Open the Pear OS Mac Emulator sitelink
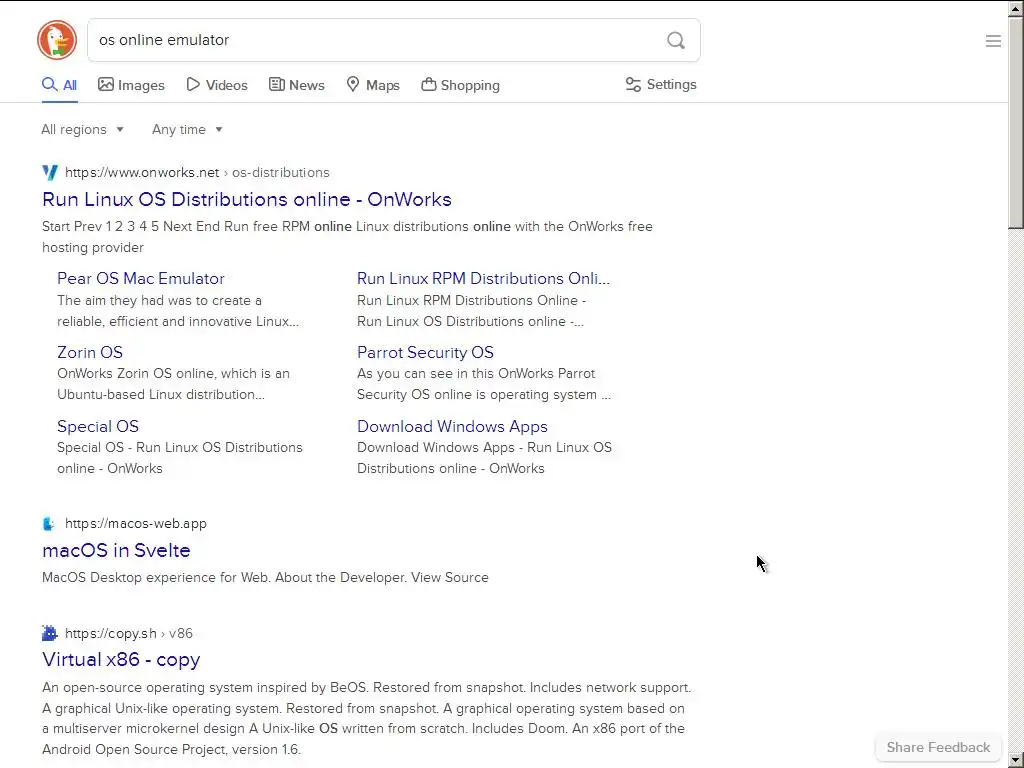1024x768 pixels. 140,278
